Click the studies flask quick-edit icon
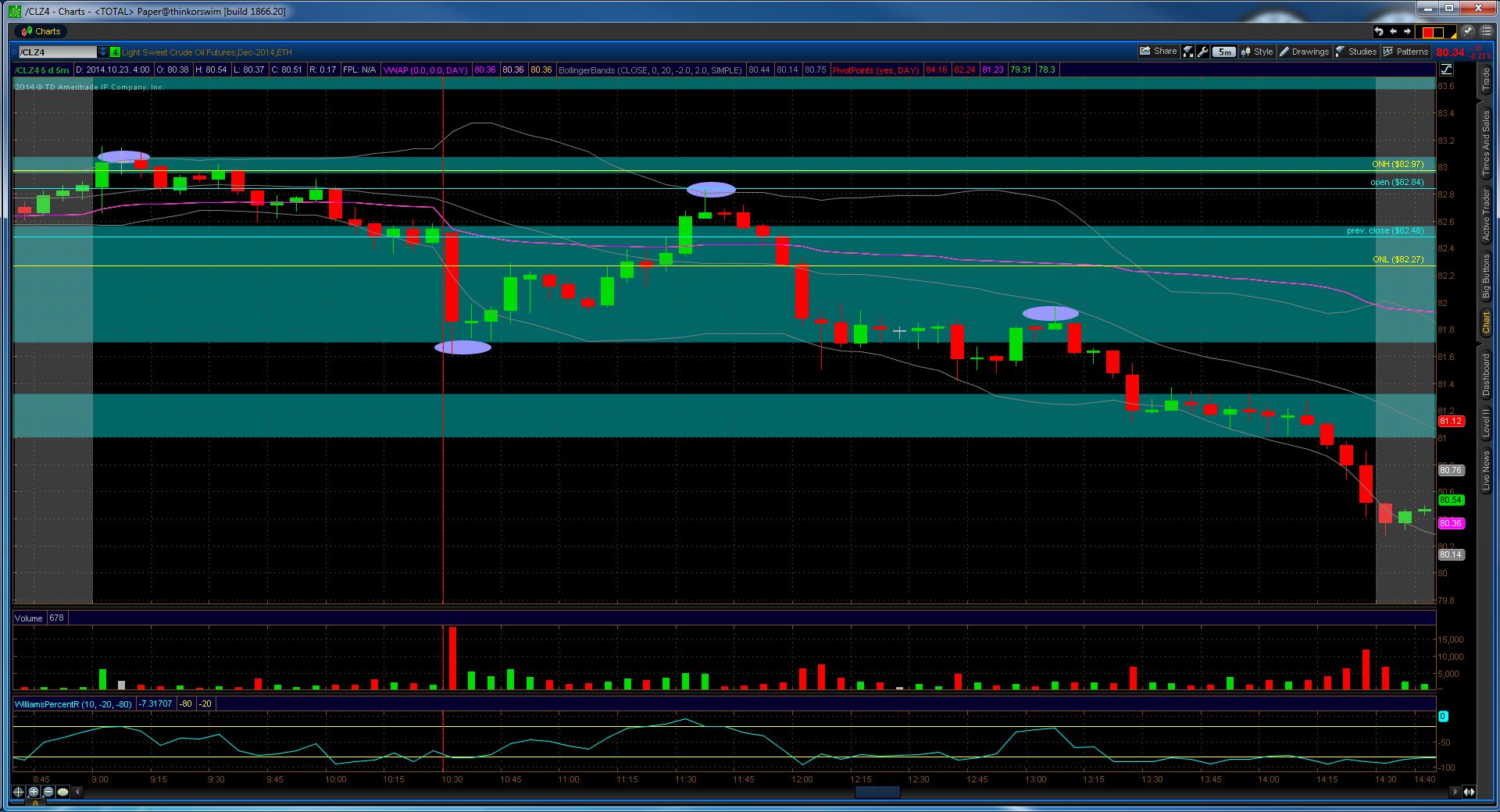Viewport: 1500px width, 812px height. click(x=1188, y=52)
